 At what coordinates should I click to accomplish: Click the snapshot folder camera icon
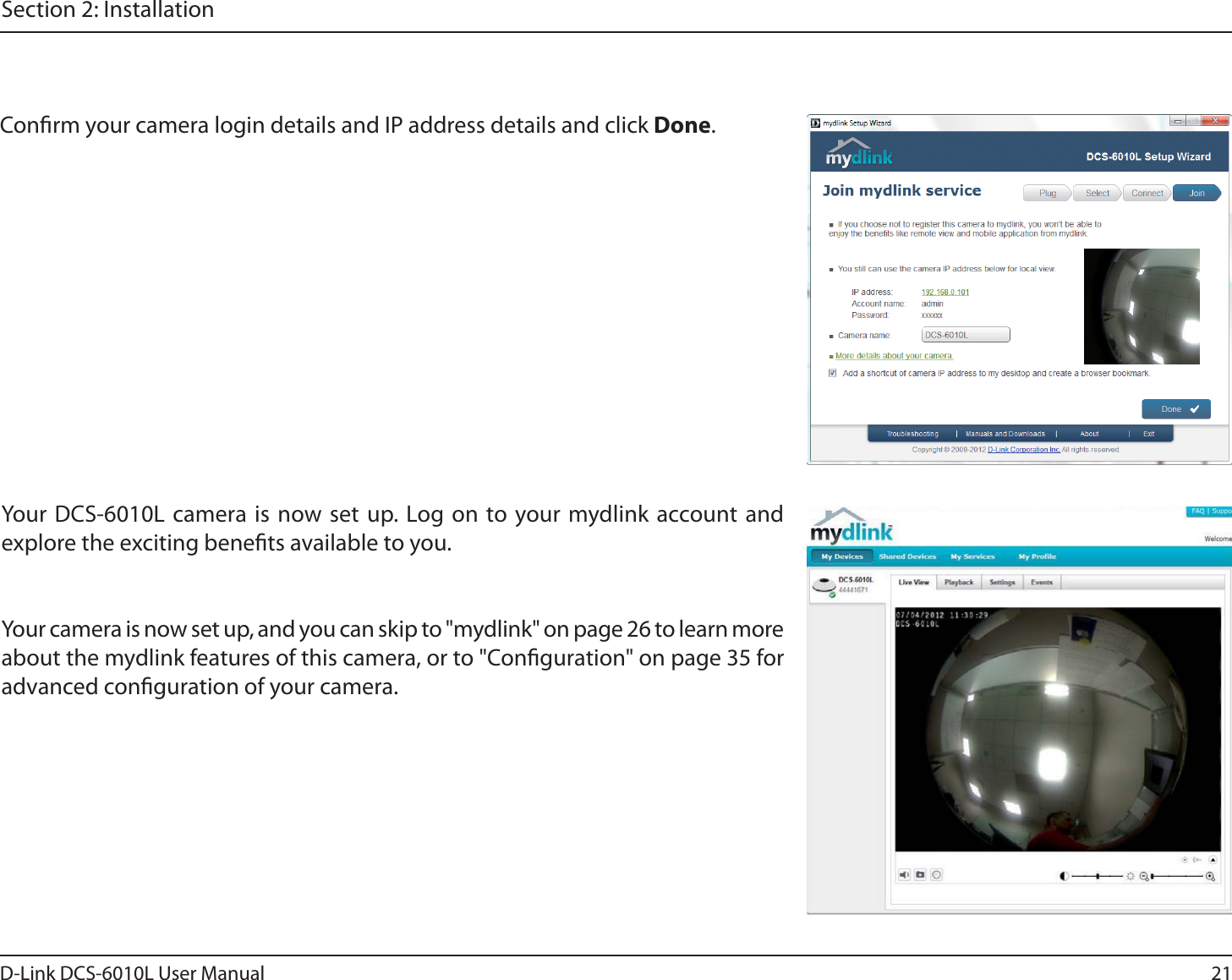click(x=920, y=875)
